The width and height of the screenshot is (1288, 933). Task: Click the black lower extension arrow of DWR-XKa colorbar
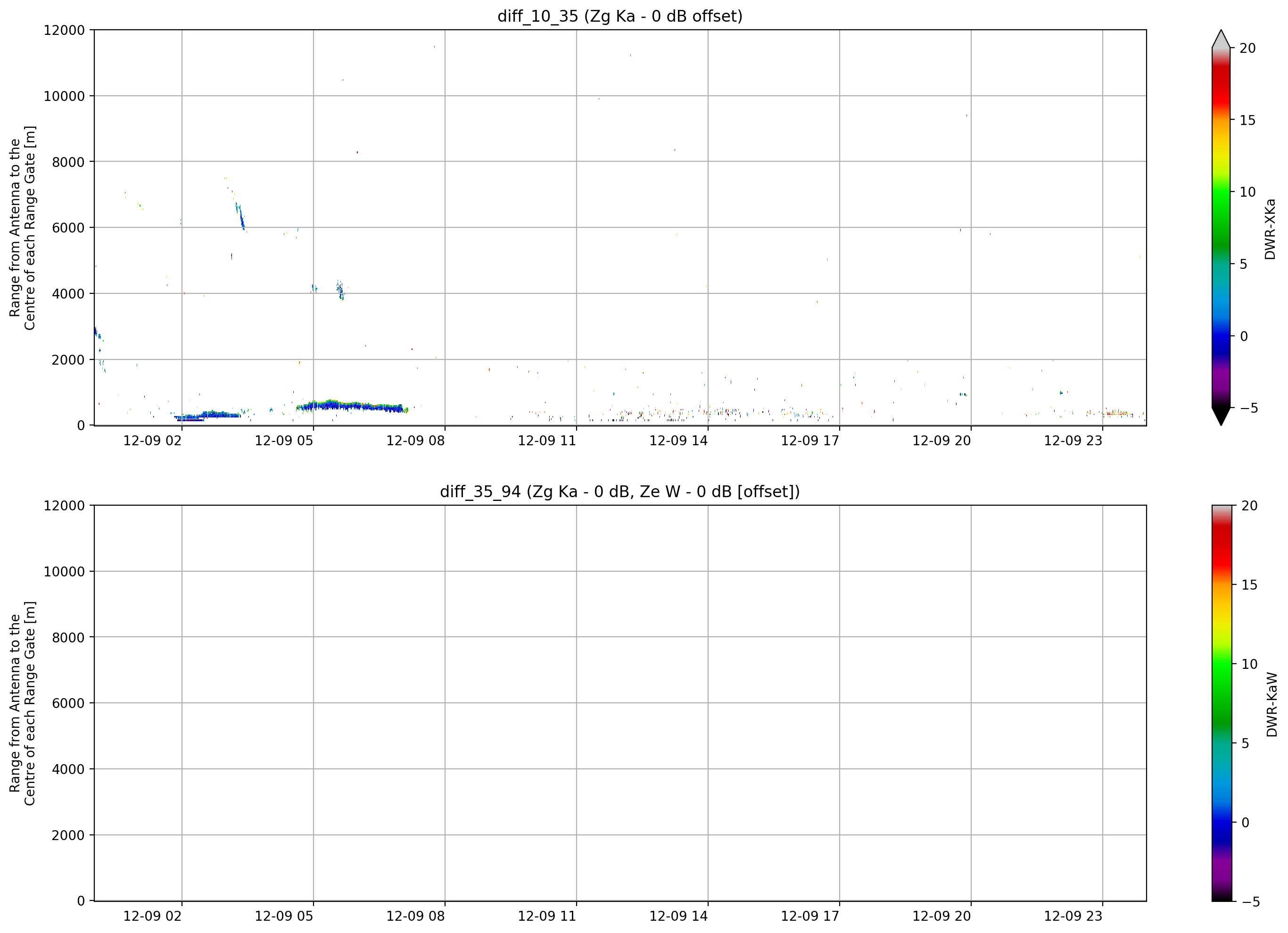[x=1221, y=417]
